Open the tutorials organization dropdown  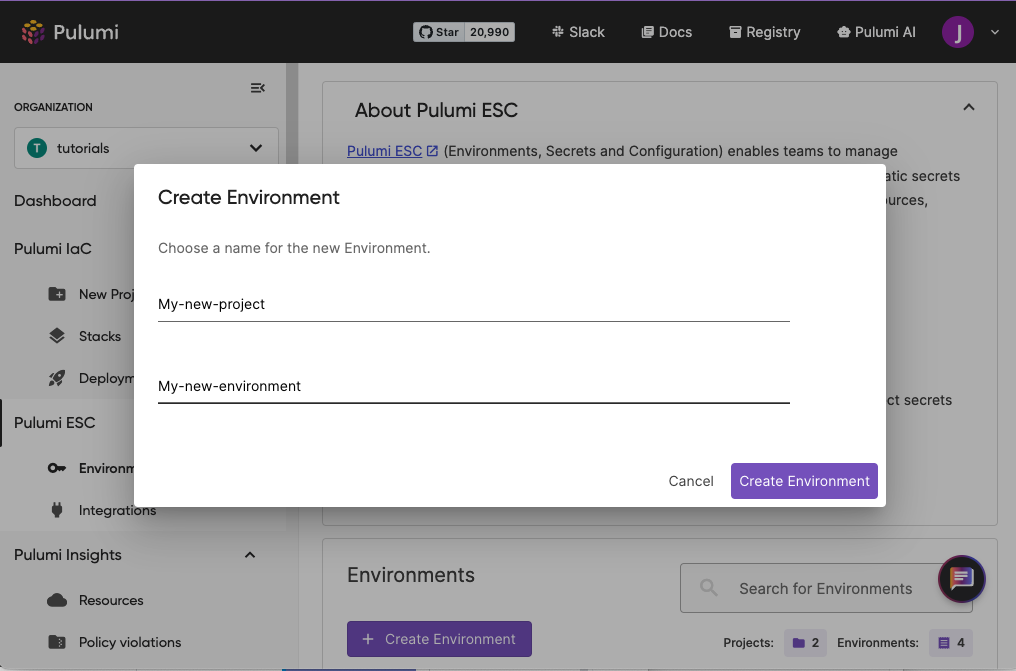(x=146, y=148)
